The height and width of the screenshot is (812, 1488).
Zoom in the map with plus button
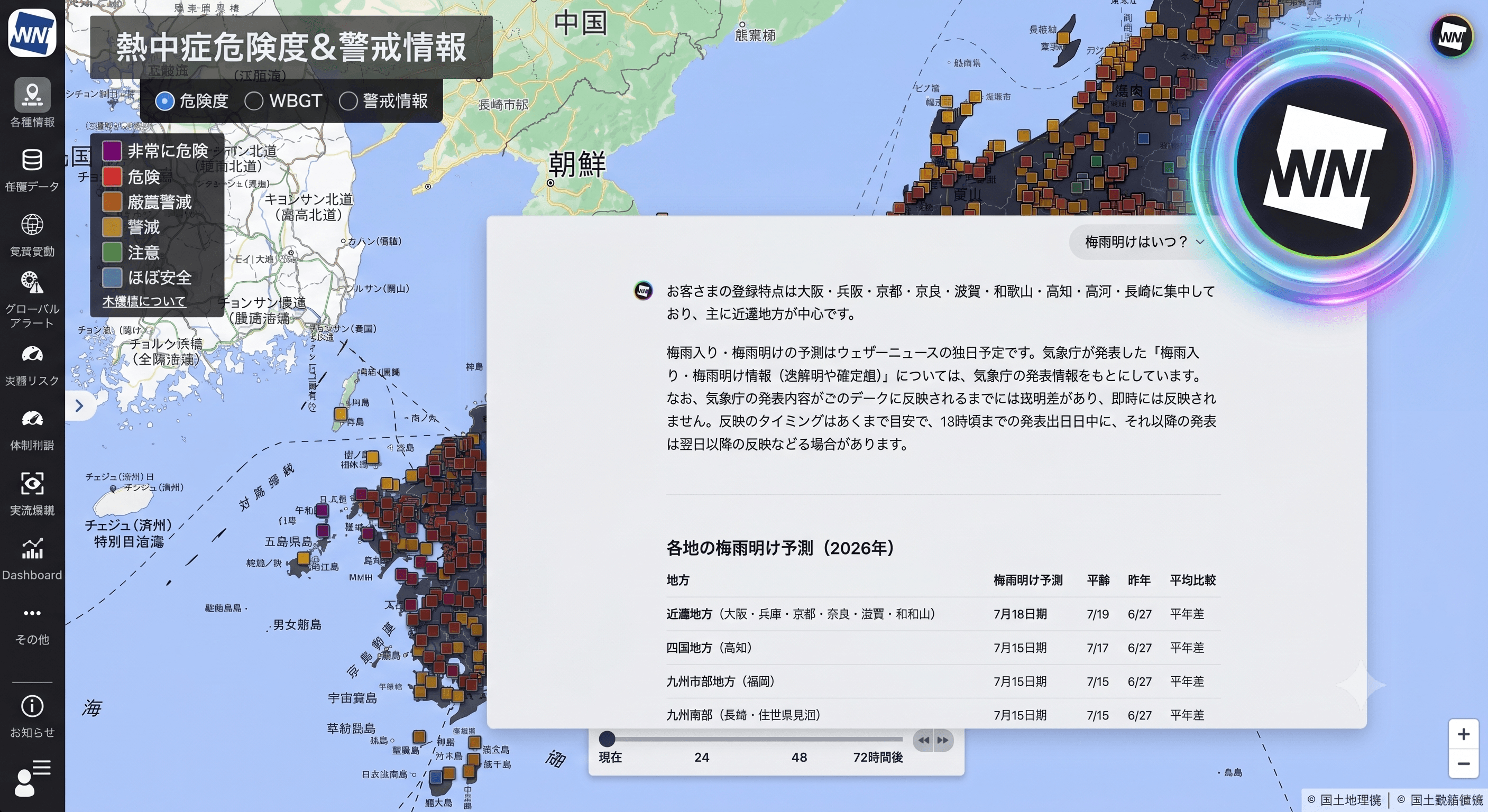1463,734
